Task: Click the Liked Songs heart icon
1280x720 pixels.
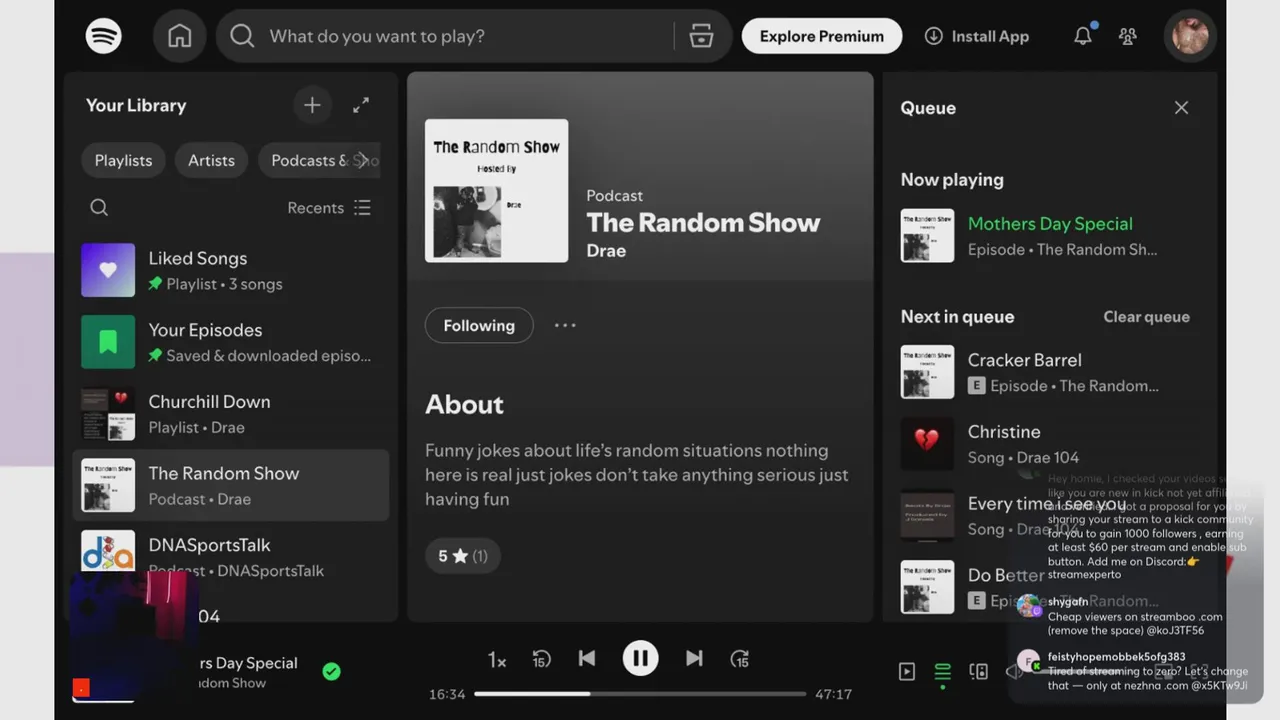Action: (x=108, y=270)
